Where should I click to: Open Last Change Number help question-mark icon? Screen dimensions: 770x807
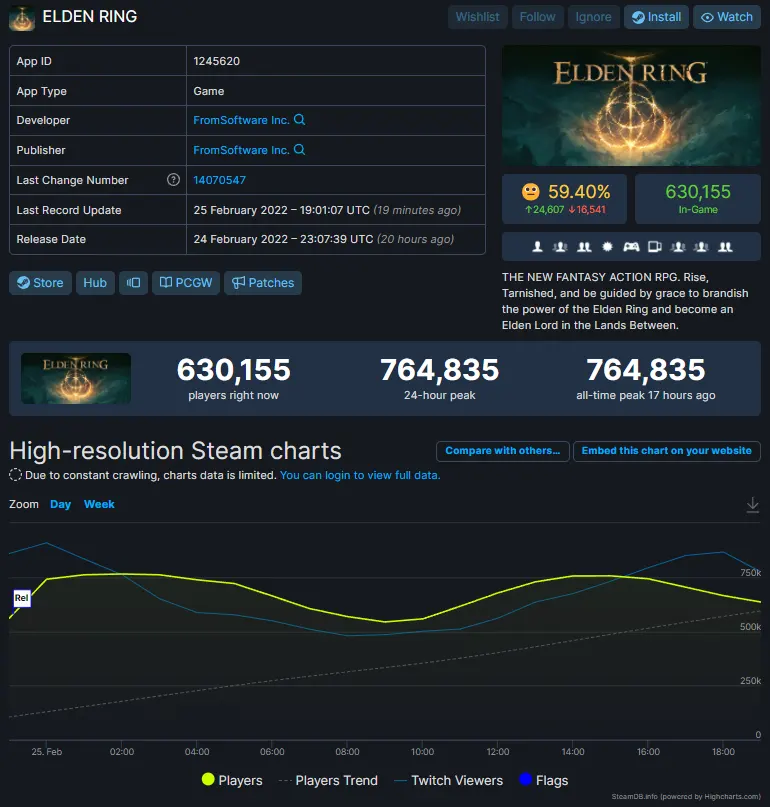(173, 180)
